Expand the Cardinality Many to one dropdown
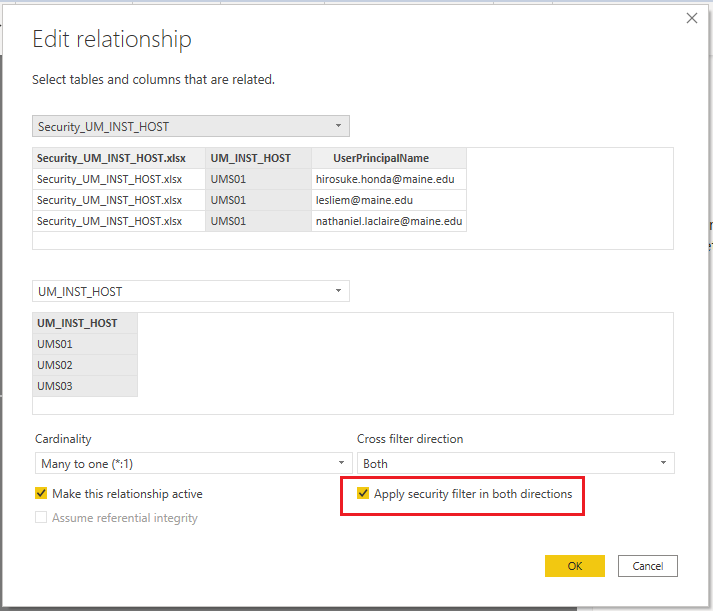 pos(194,463)
